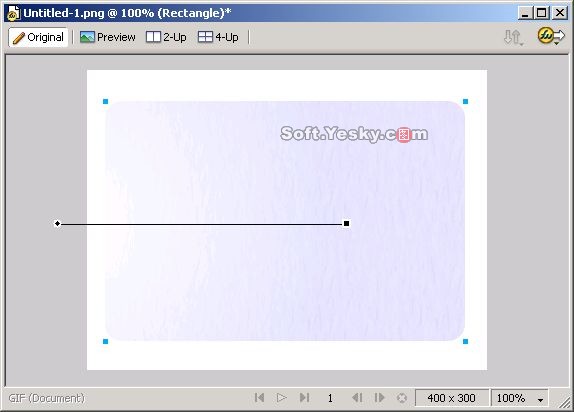This screenshot has width=574, height=412.
Task: Open the File Management arrows menu
Action: 513,37
